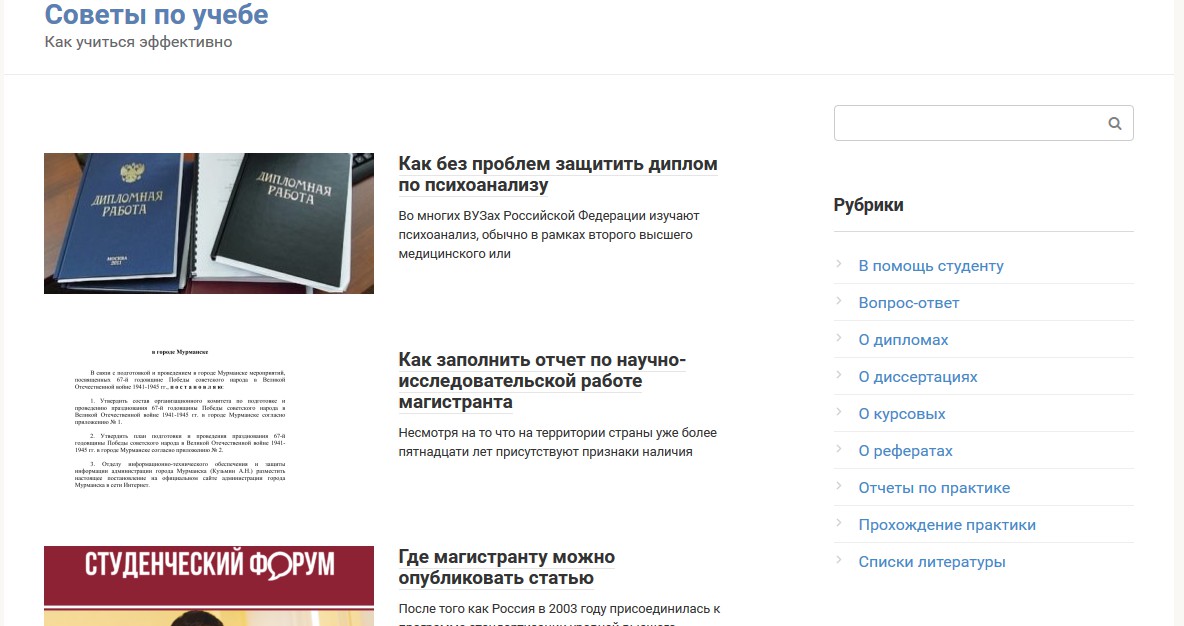
Task: Click excerpt beginning 'Во многих ВУЗах Российской Федерации'
Action: 549,235
